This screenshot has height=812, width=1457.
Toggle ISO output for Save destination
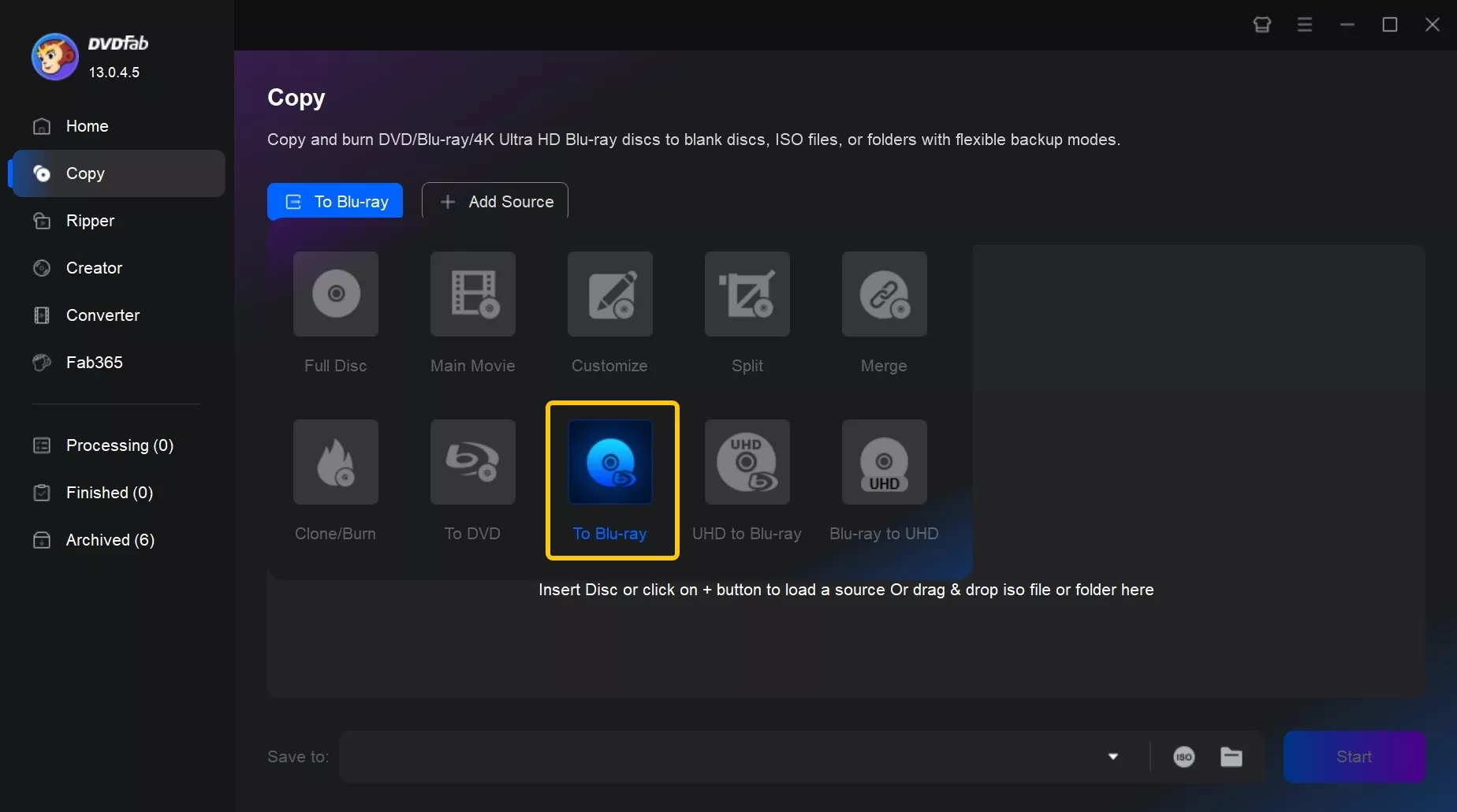1183,756
